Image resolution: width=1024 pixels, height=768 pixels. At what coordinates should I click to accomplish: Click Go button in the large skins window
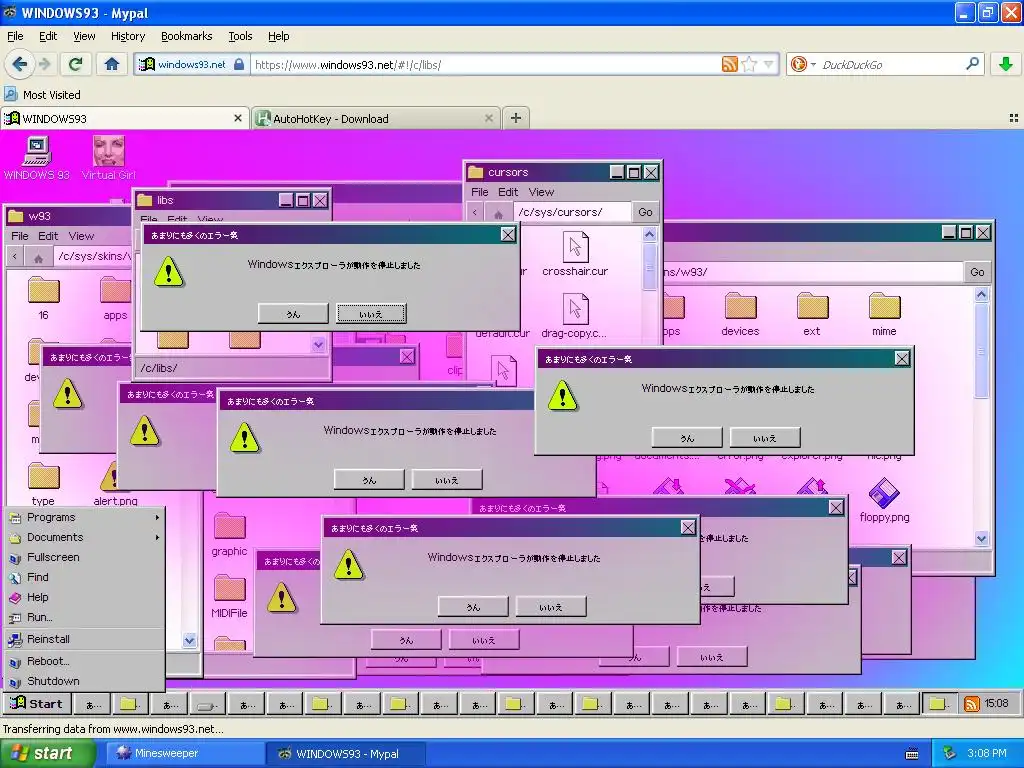tap(977, 272)
